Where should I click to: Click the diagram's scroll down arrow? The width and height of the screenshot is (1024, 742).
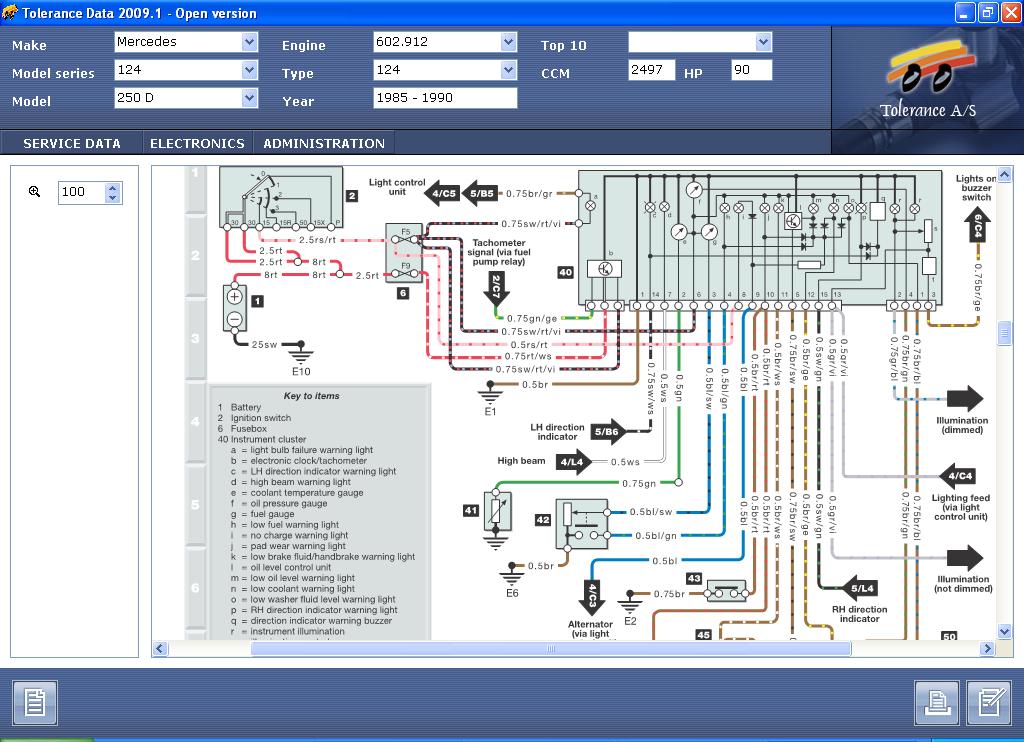(1004, 632)
